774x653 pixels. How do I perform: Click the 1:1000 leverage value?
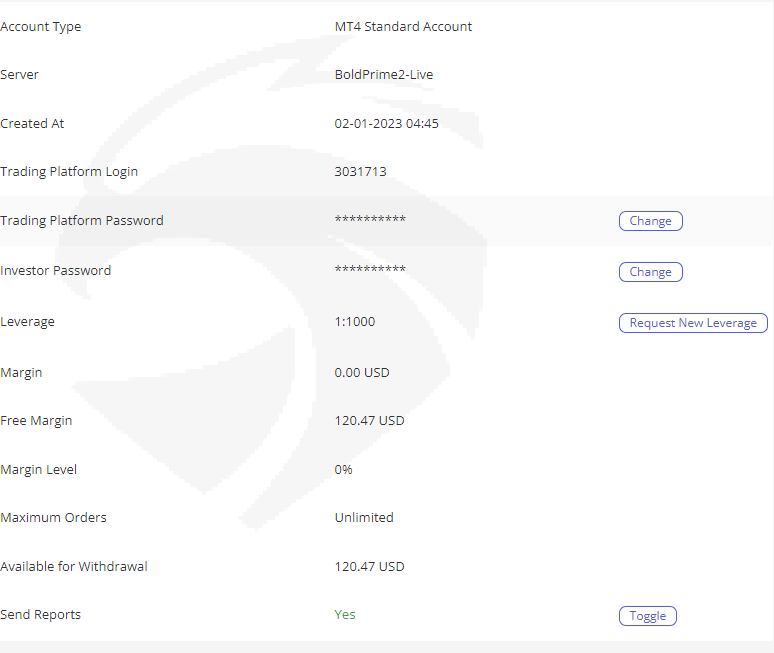(355, 322)
